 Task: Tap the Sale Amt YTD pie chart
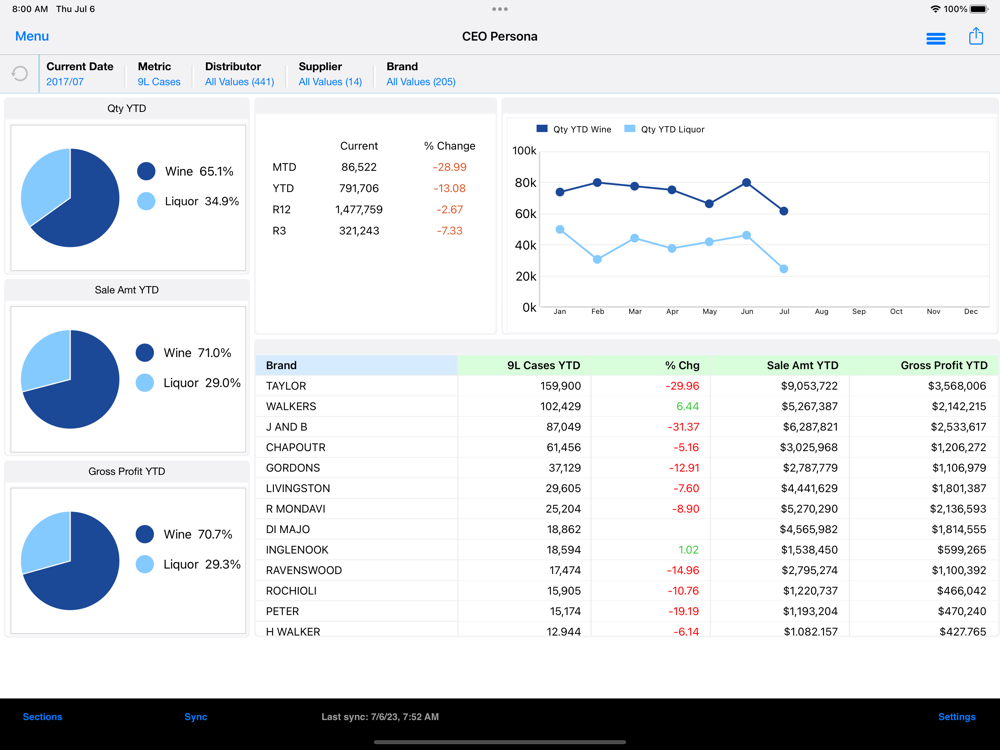click(x=70, y=379)
